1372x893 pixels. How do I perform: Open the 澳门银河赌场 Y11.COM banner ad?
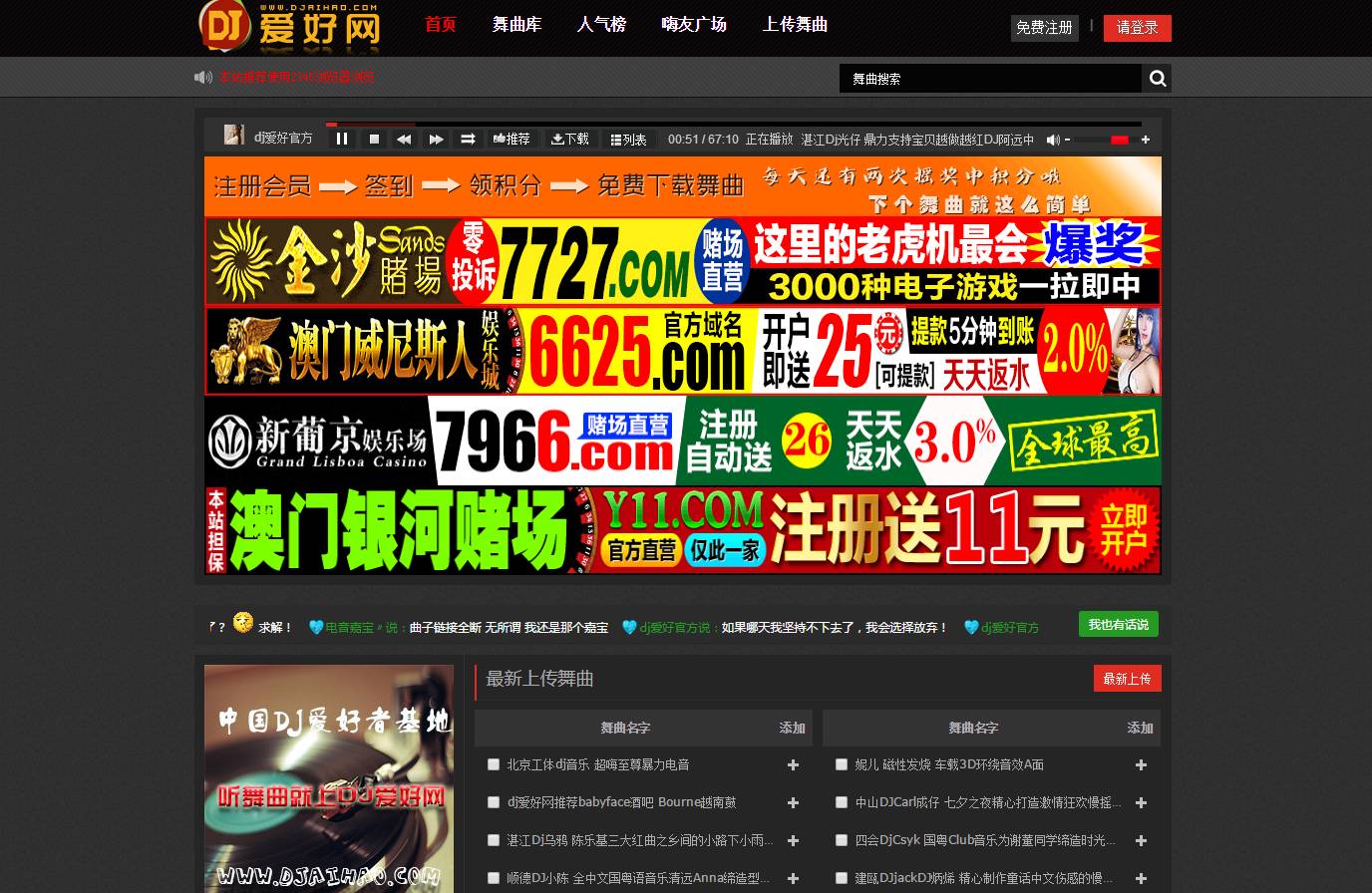tap(683, 530)
